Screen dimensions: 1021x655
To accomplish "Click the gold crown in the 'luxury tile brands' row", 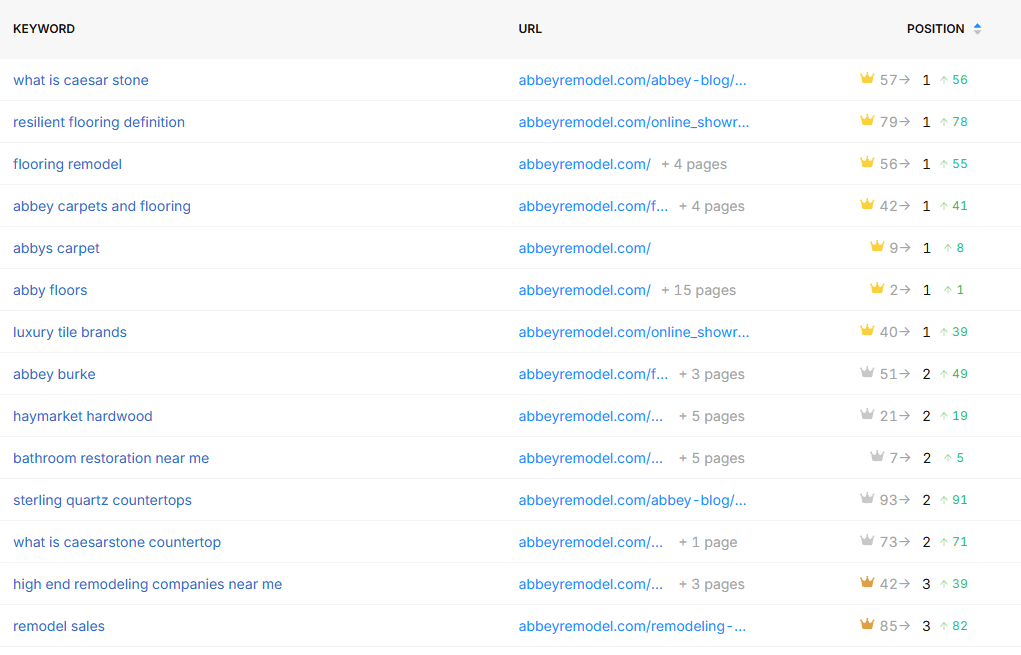I will [867, 331].
